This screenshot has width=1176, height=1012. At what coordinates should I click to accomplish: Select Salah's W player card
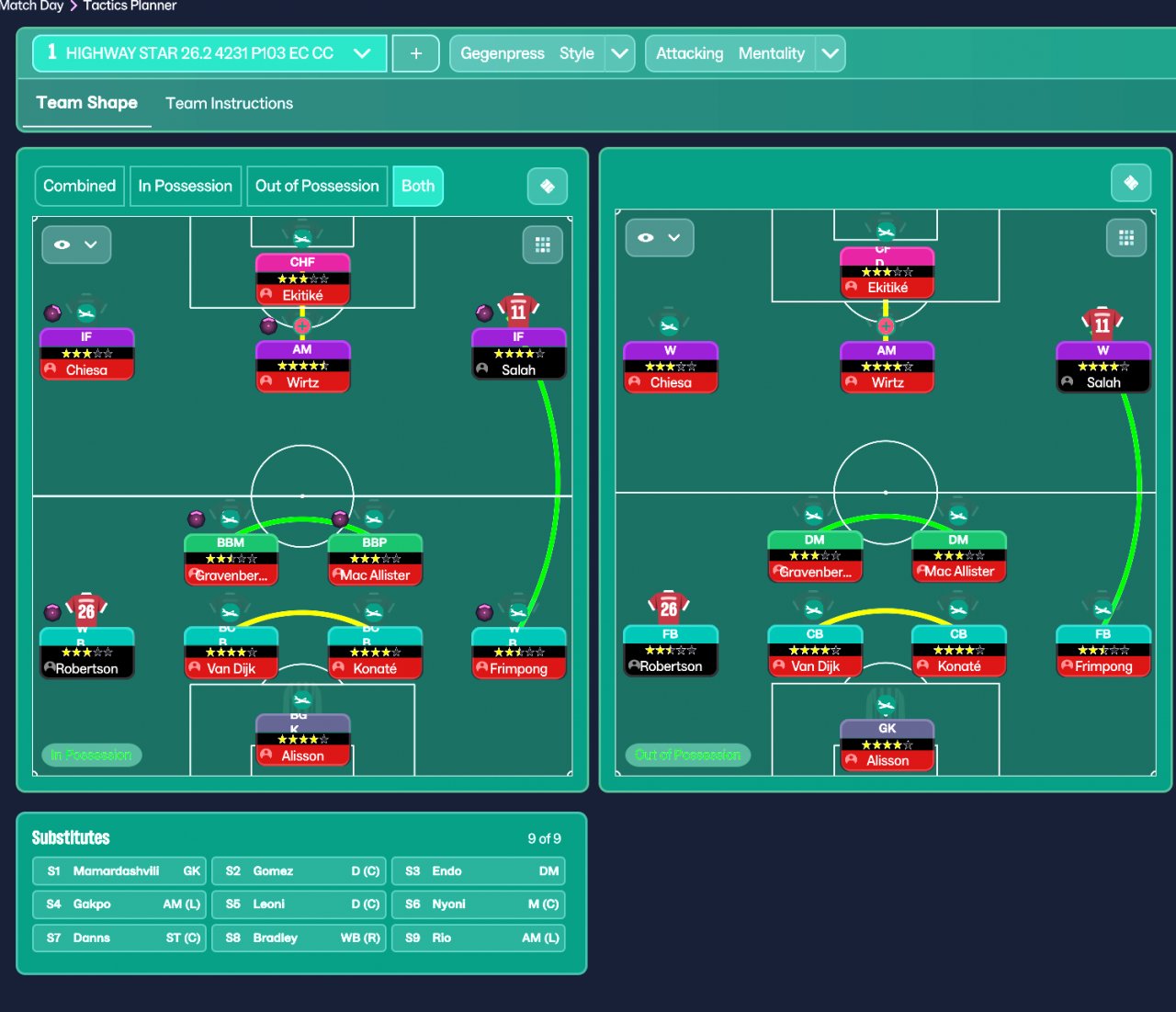pyautogui.click(x=1102, y=367)
